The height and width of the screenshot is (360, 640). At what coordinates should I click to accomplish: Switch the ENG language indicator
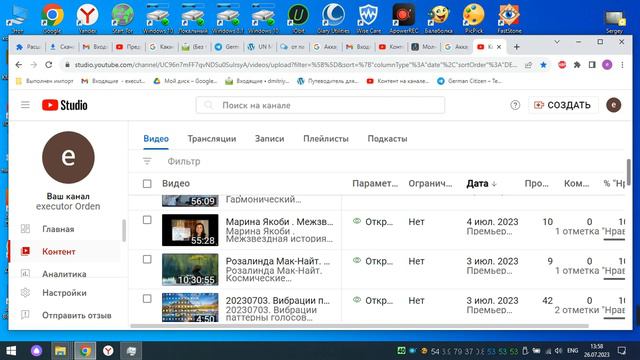coord(572,351)
